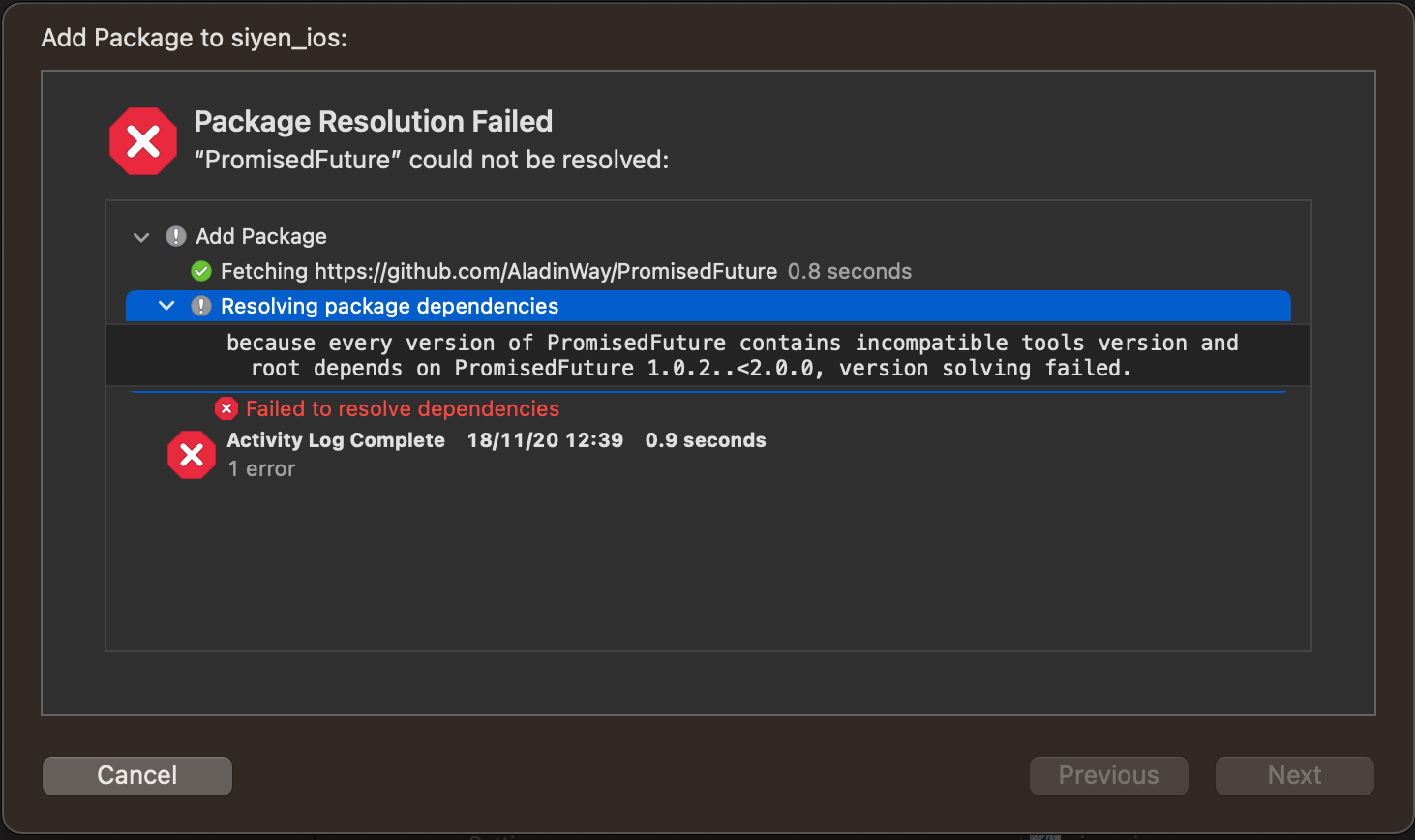The height and width of the screenshot is (840, 1415).
Task: Click the Next button
Action: tap(1295, 775)
